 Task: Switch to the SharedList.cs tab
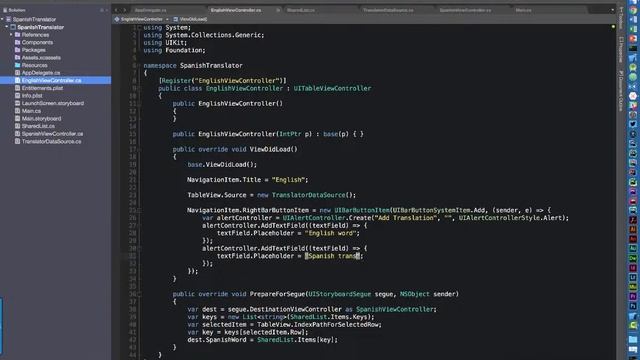301,10
